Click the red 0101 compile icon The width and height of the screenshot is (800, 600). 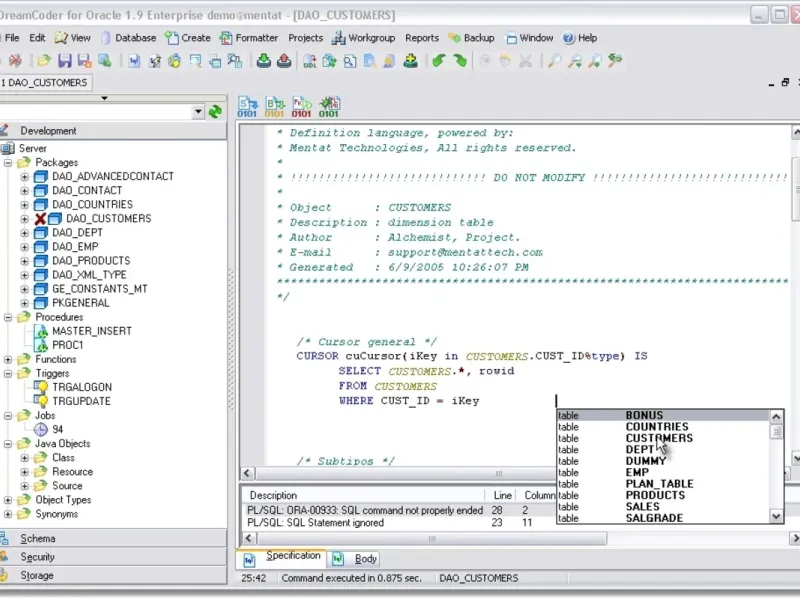301,107
